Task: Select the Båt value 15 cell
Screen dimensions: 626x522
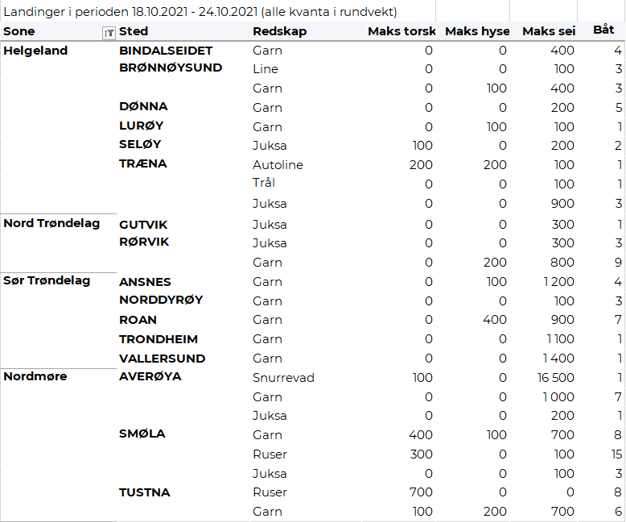Action: (615, 454)
